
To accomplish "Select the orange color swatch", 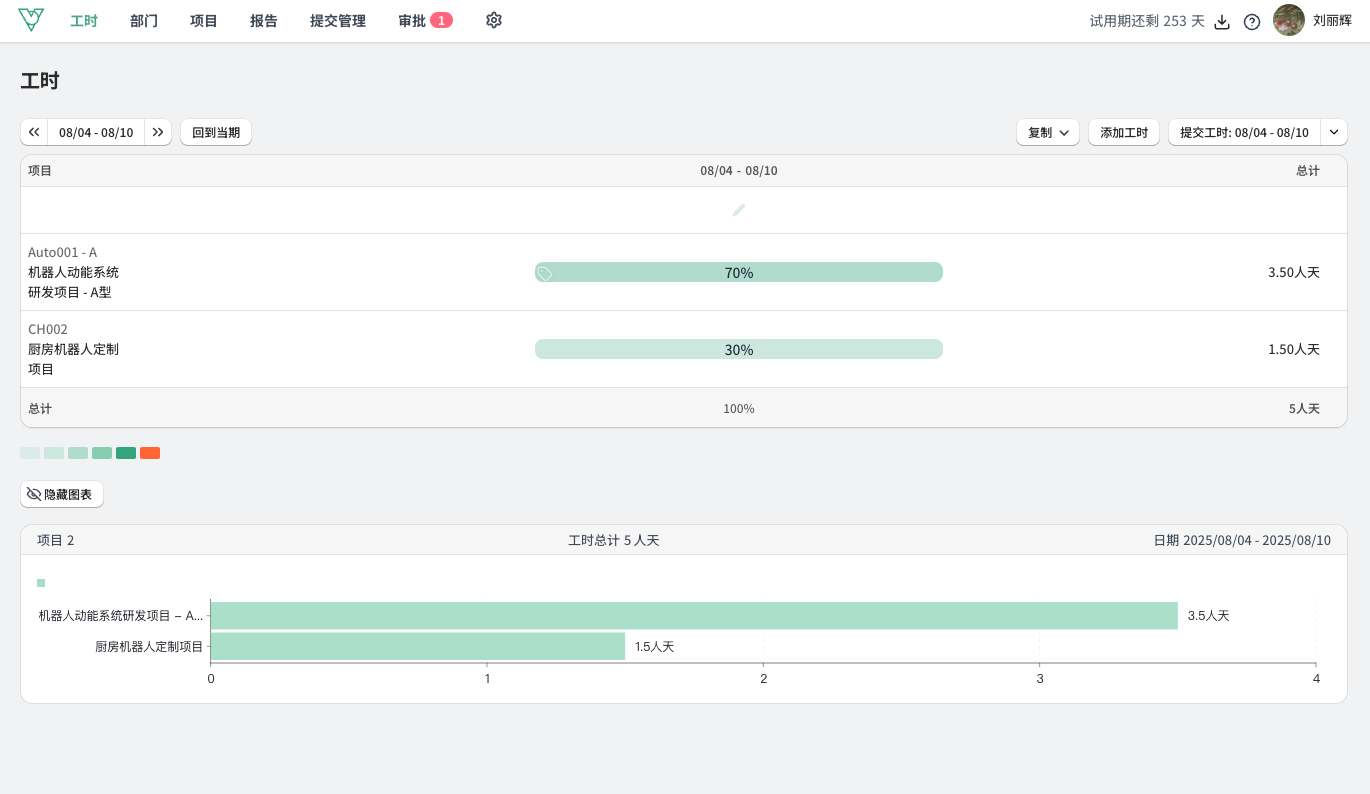I will coord(150,453).
